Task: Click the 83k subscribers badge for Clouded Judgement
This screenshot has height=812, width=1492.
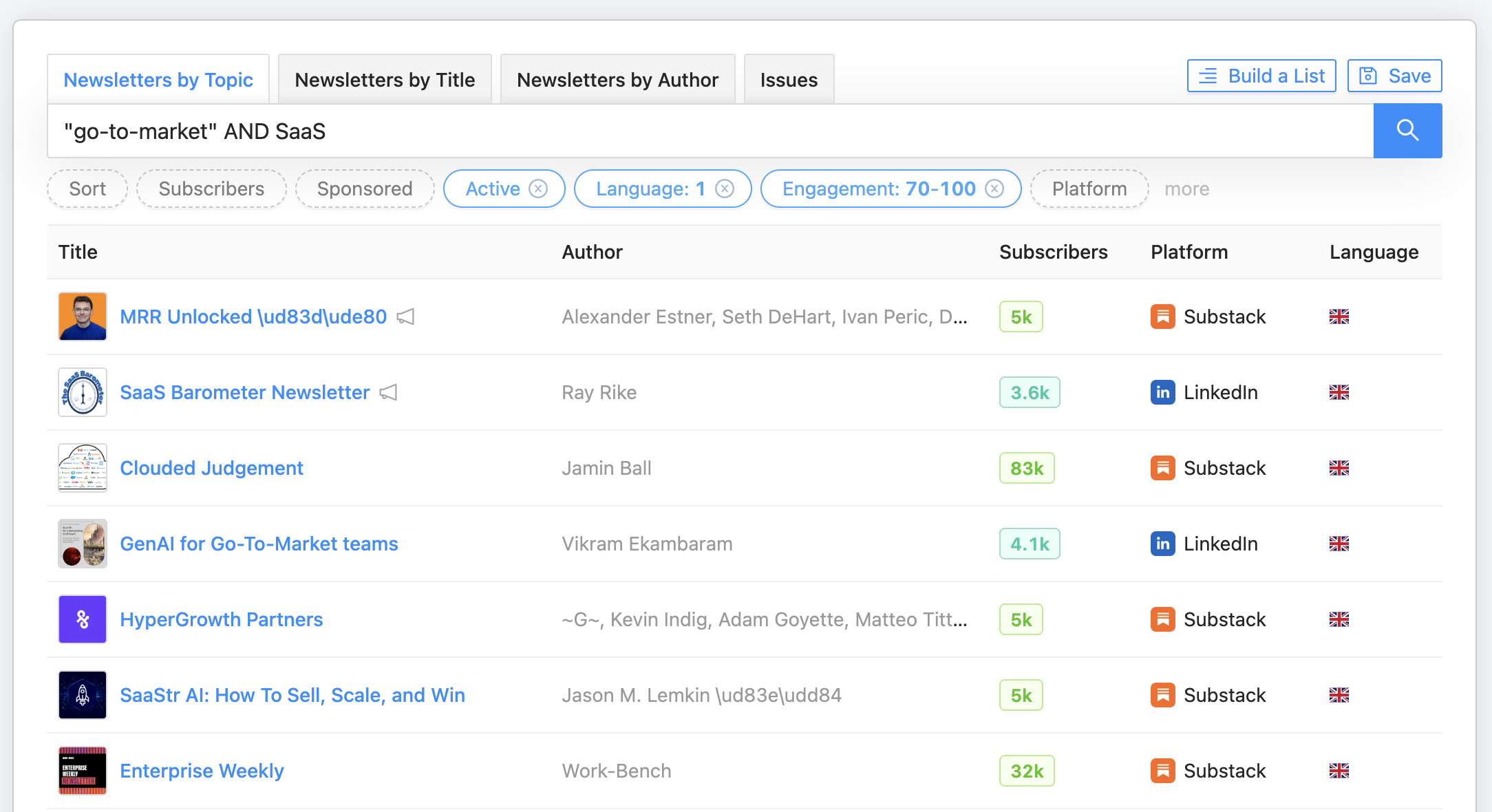Action: pyautogui.click(x=1026, y=467)
